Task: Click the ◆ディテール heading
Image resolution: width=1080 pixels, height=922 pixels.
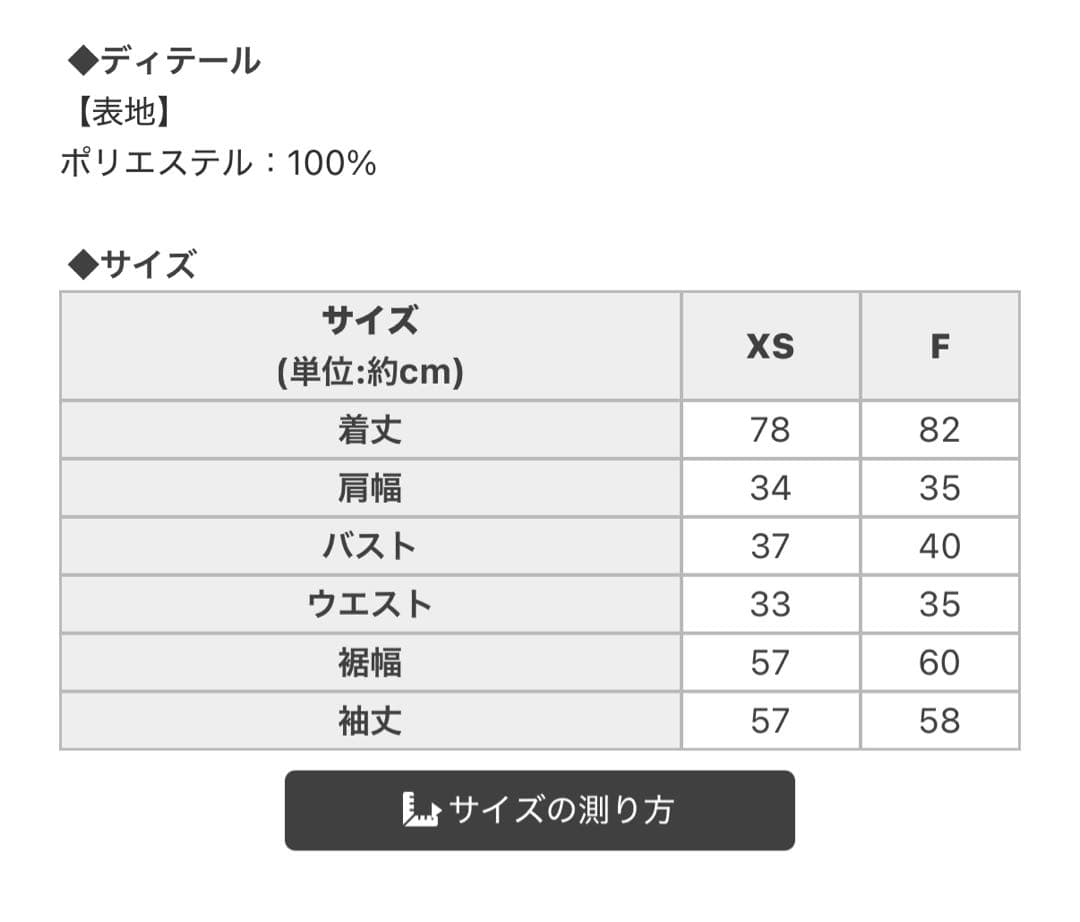Action: tap(164, 61)
